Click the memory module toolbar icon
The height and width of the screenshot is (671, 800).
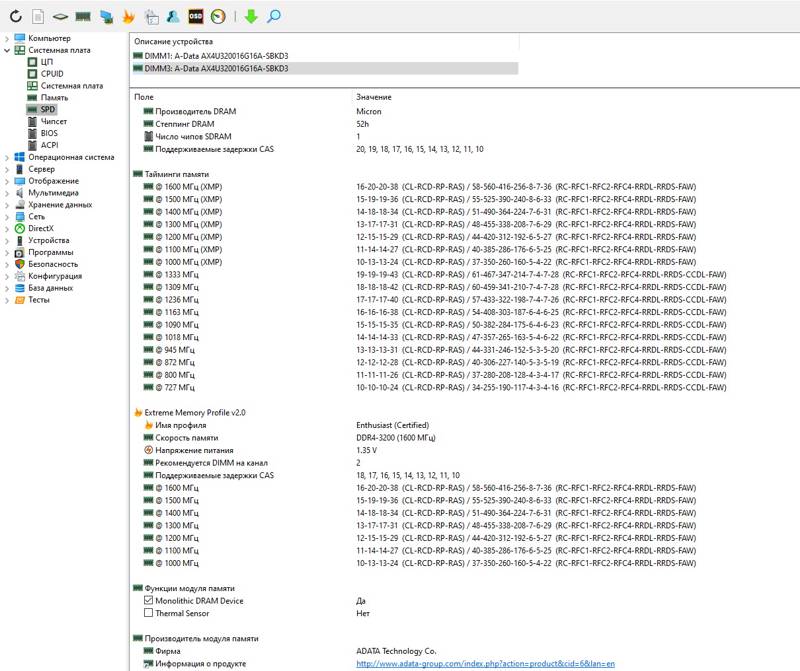pos(83,17)
